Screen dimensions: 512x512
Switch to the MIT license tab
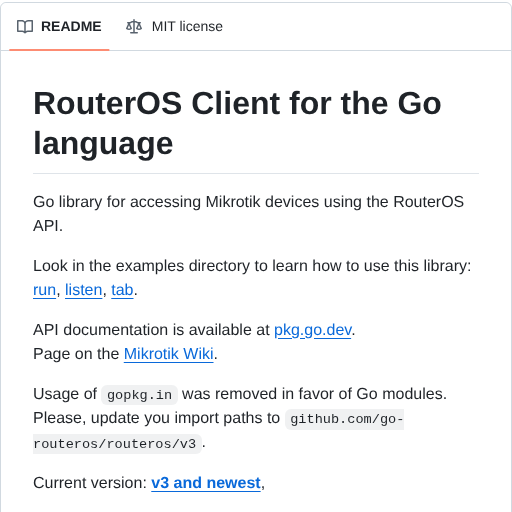coord(174,27)
